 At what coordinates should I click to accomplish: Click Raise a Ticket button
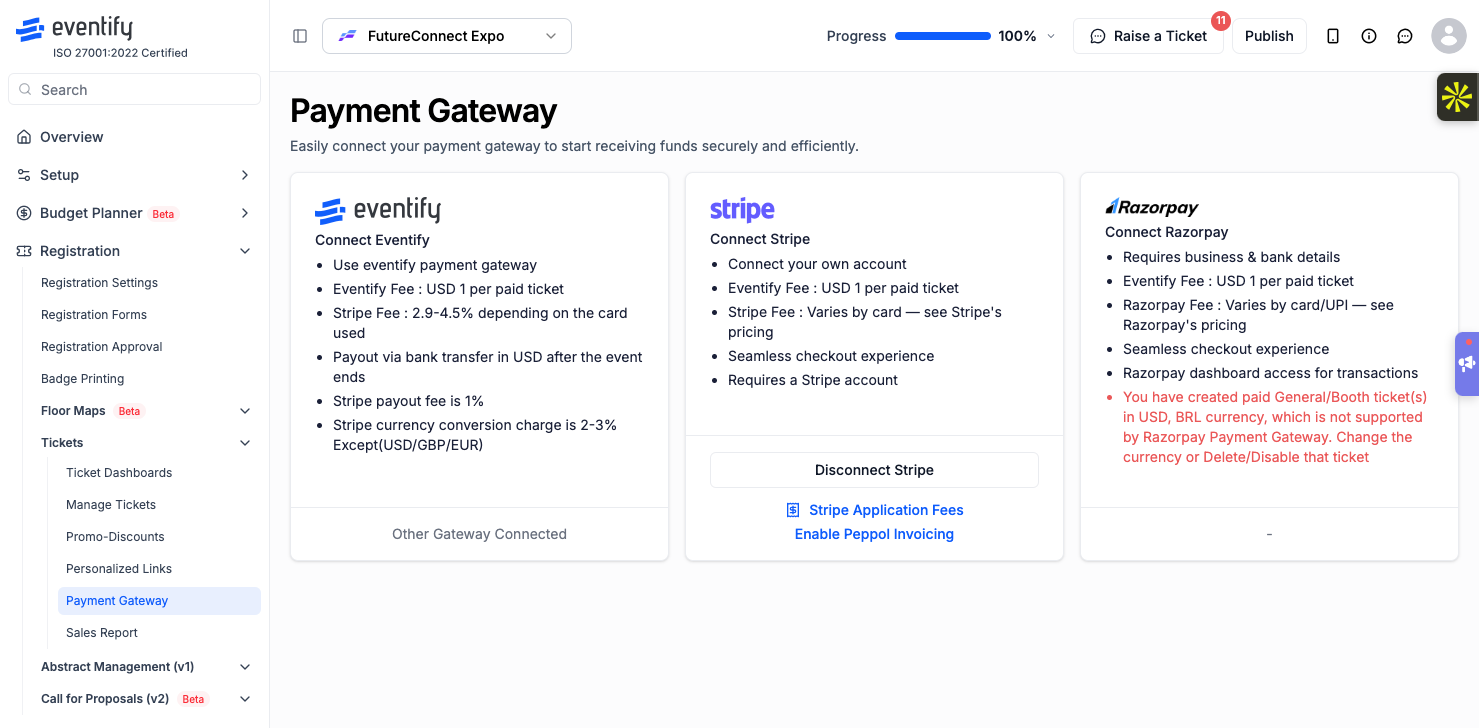pos(1148,36)
